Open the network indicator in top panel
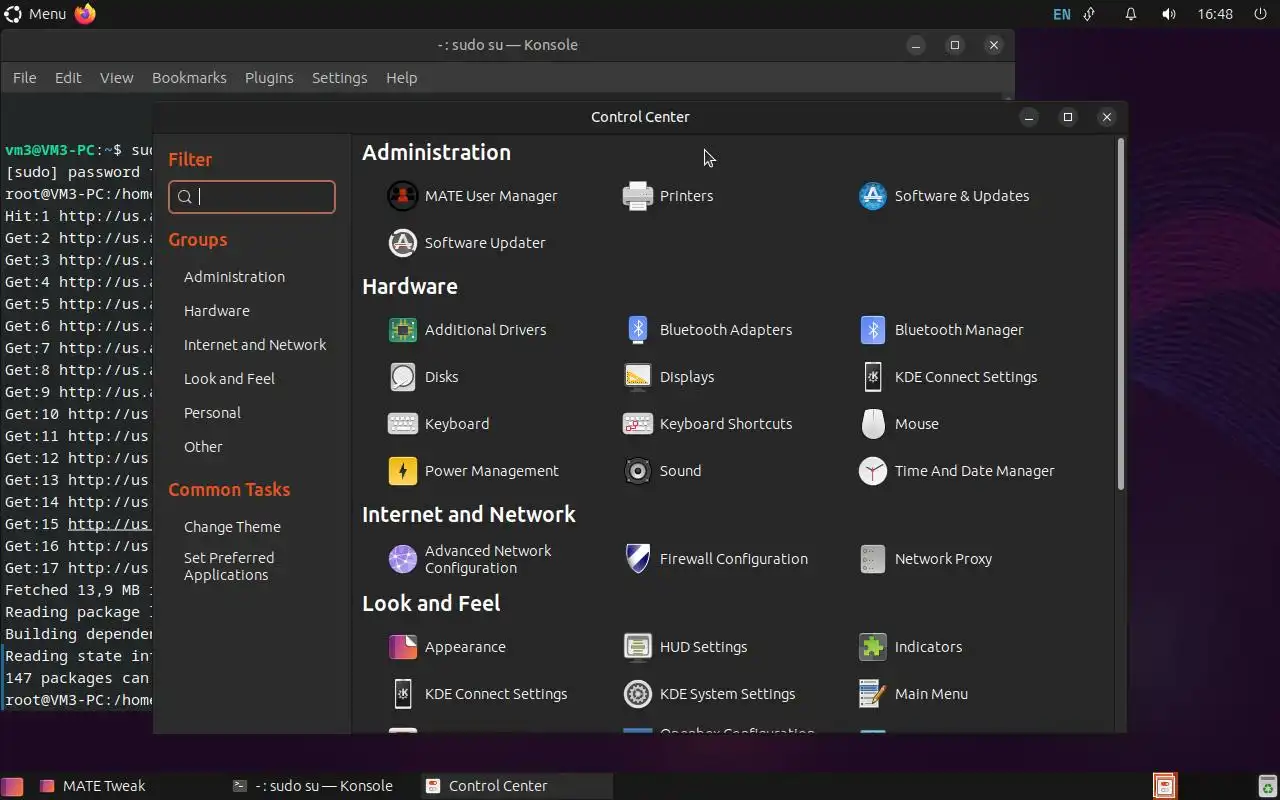 tap(1090, 14)
